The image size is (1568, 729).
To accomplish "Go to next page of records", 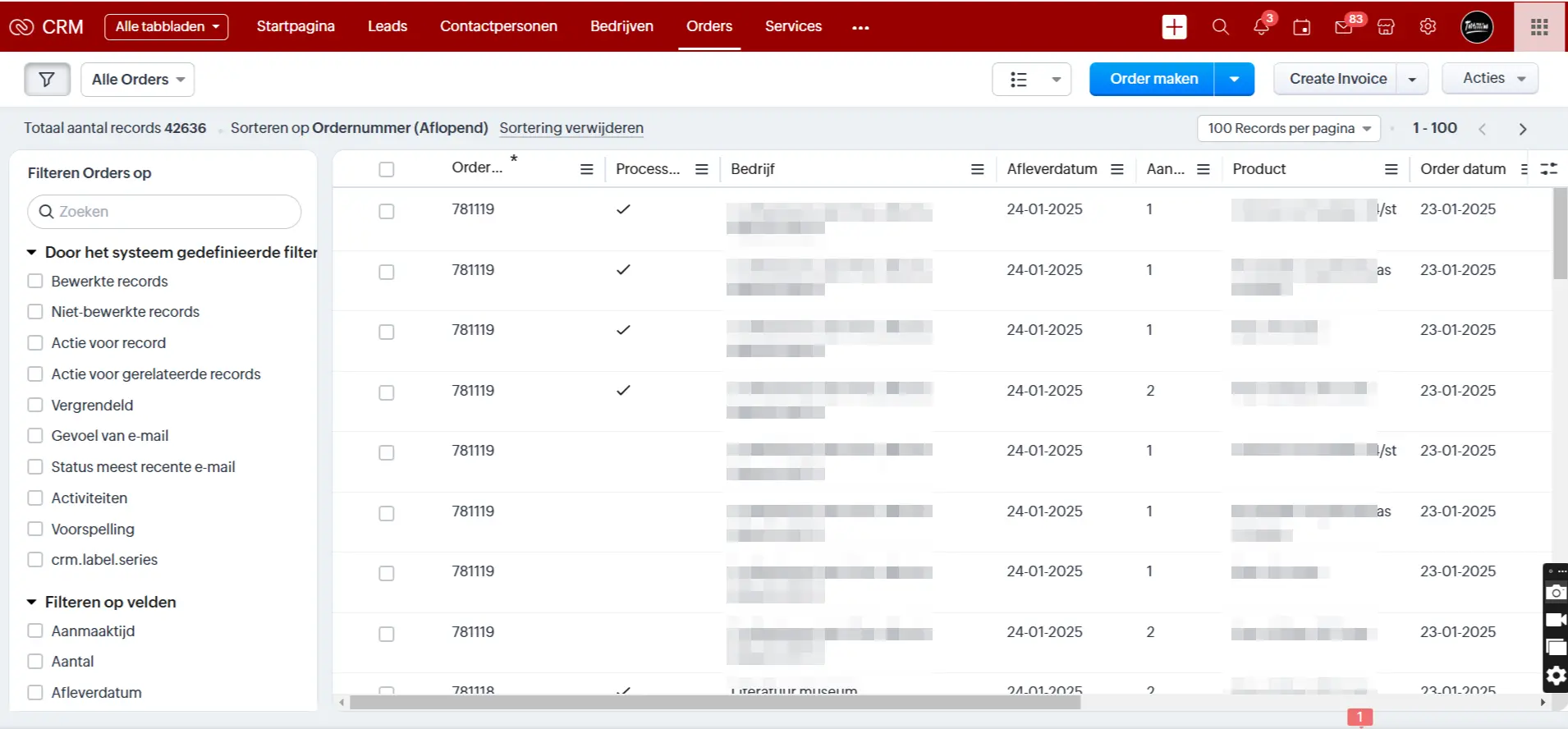I will pyautogui.click(x=1523, y=129).
